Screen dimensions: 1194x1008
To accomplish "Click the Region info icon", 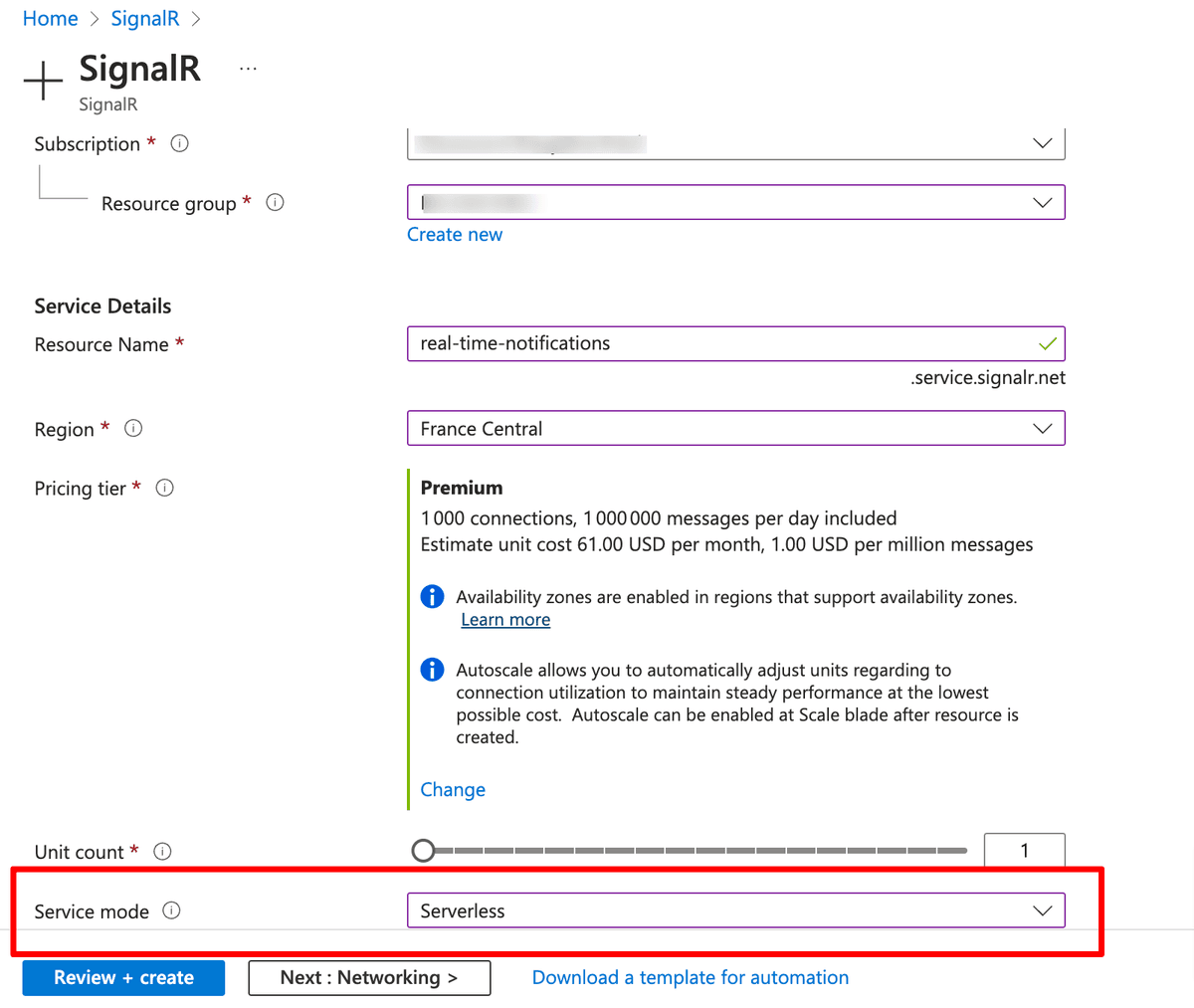I will tap(133, 429).
